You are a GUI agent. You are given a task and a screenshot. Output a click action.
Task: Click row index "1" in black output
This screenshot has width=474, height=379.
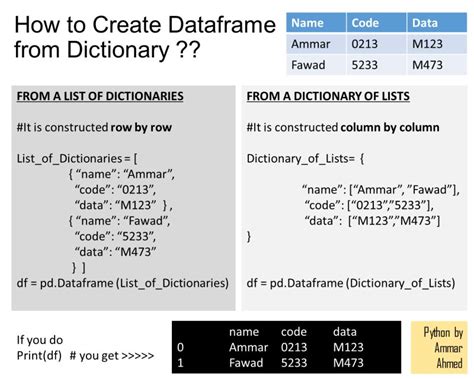[180, 363]
